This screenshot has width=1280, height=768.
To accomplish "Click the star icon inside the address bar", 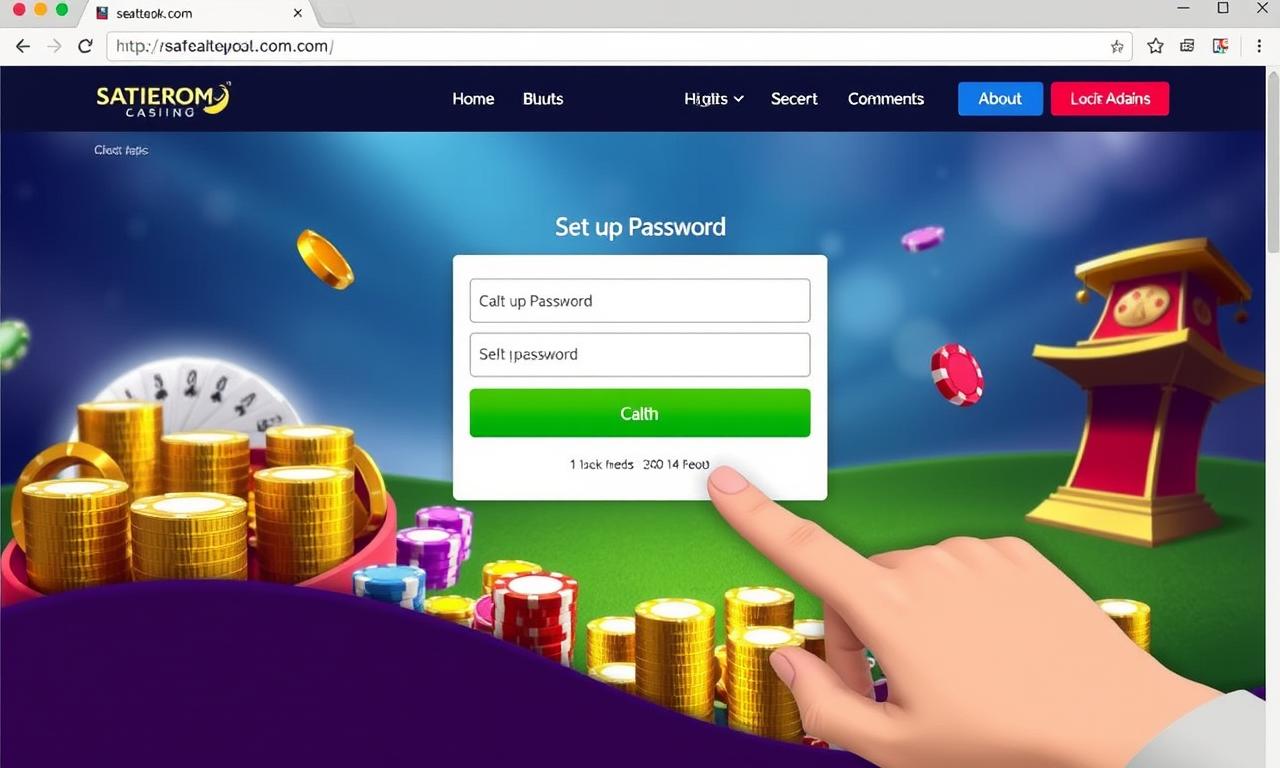I will coord(1117,46).
